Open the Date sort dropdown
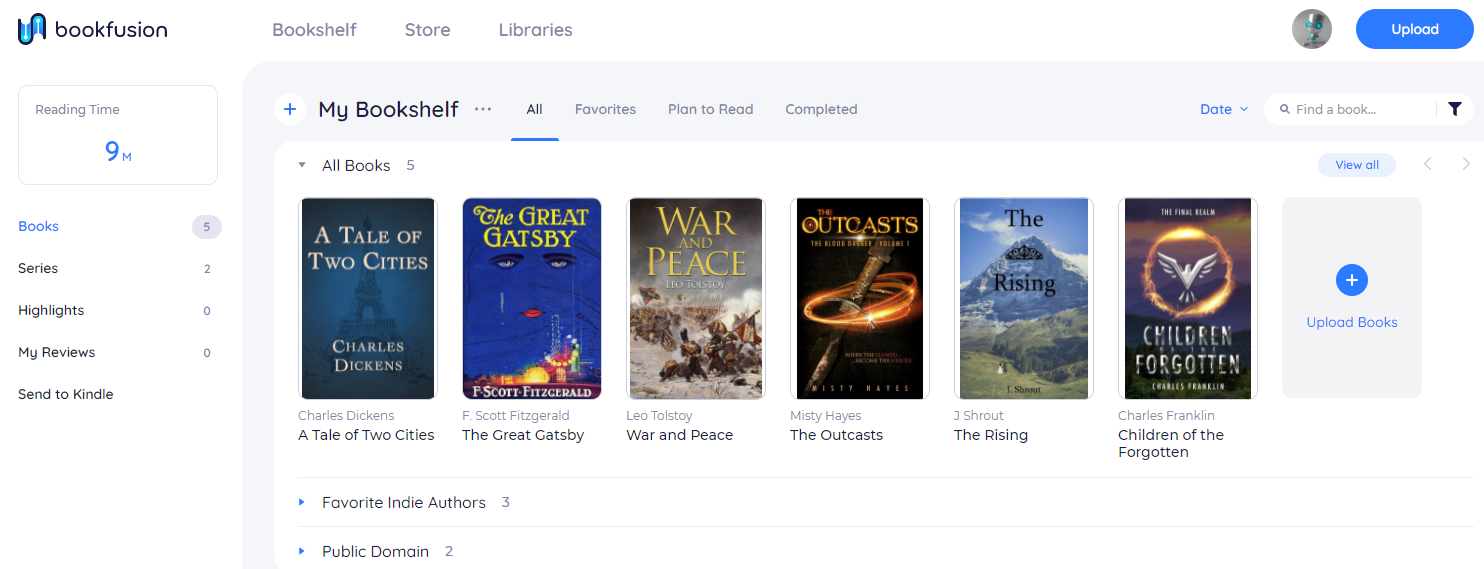 pyautogui.click(x=1224, y=109)
